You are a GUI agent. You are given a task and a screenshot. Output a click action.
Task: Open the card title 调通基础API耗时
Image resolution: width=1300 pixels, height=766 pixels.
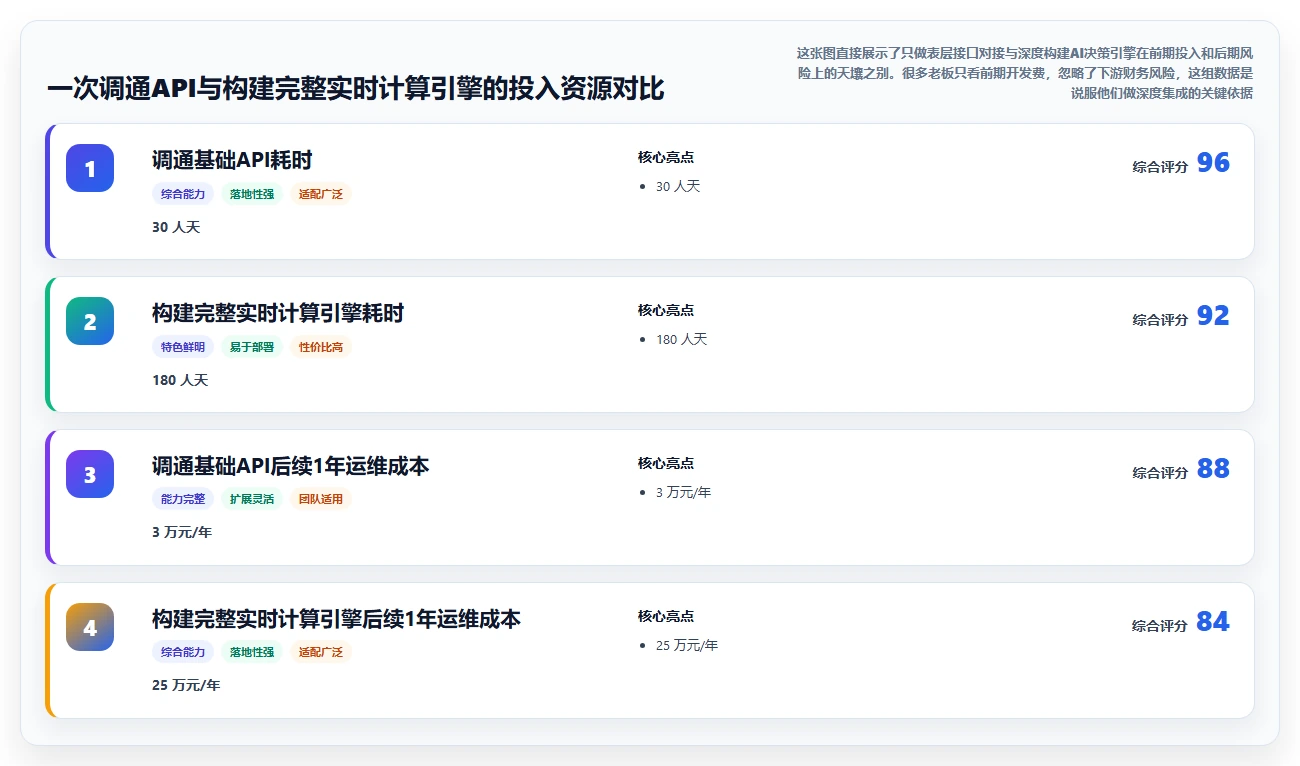[232, 160]
